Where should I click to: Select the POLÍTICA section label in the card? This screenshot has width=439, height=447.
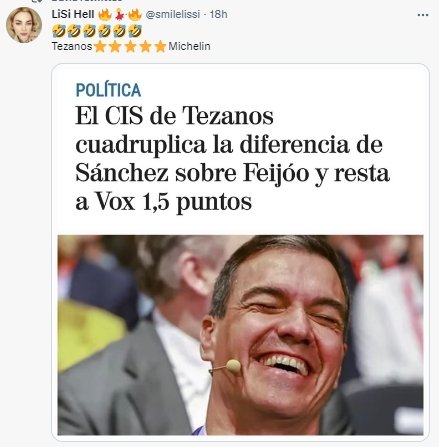(108, 90)
